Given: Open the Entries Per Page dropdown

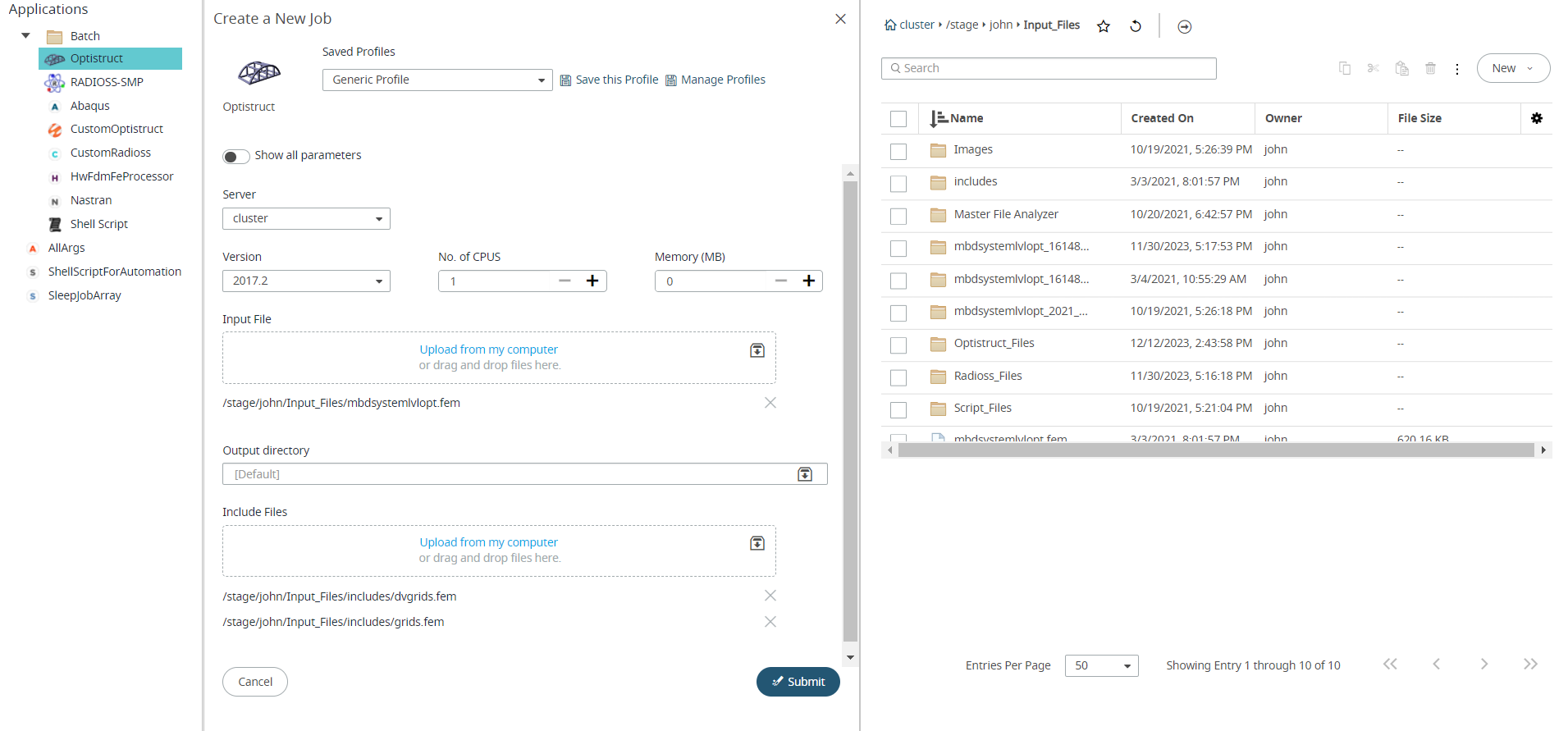Looking at the screenshot, I should [1101, 665].
